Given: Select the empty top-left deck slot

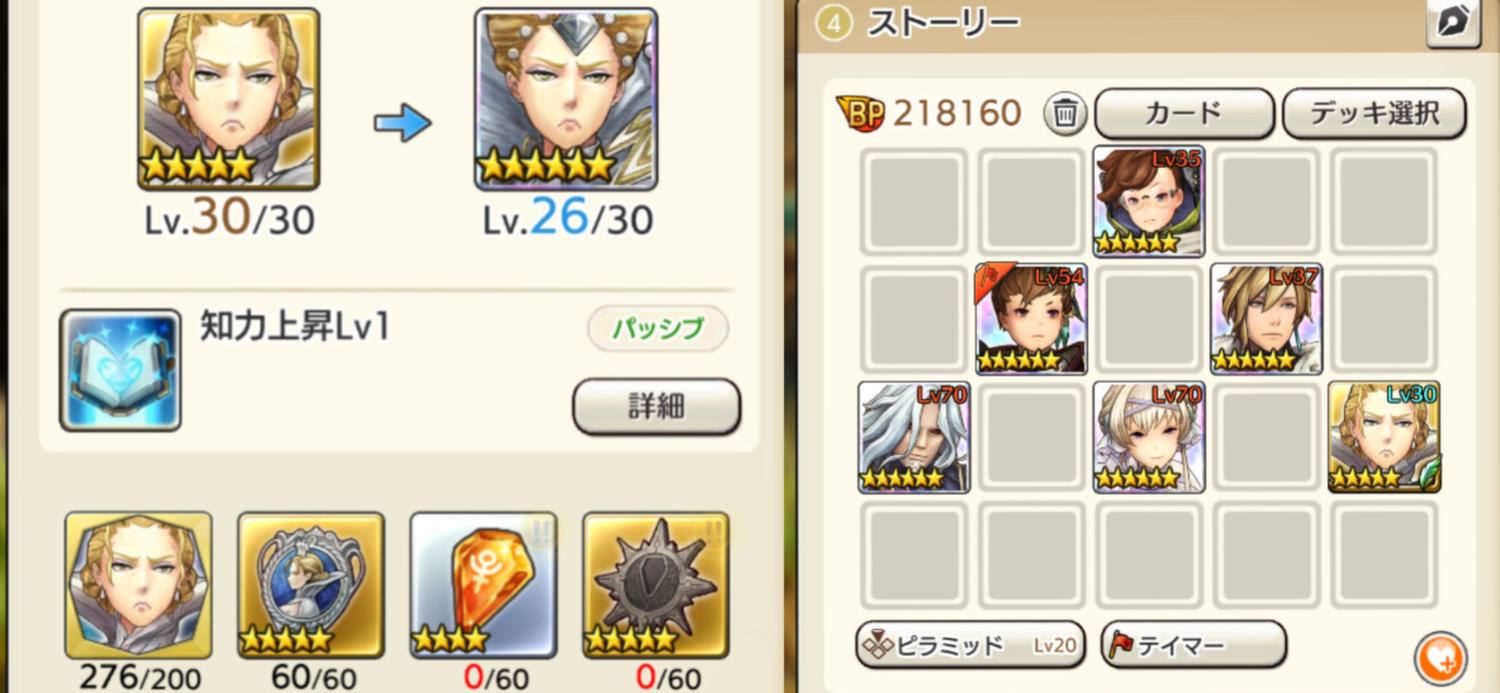Looking at the screenshot, I should [913, 201].
